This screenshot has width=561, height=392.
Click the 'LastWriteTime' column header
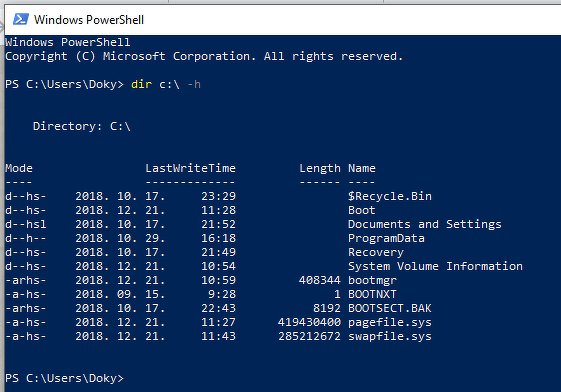190,168
